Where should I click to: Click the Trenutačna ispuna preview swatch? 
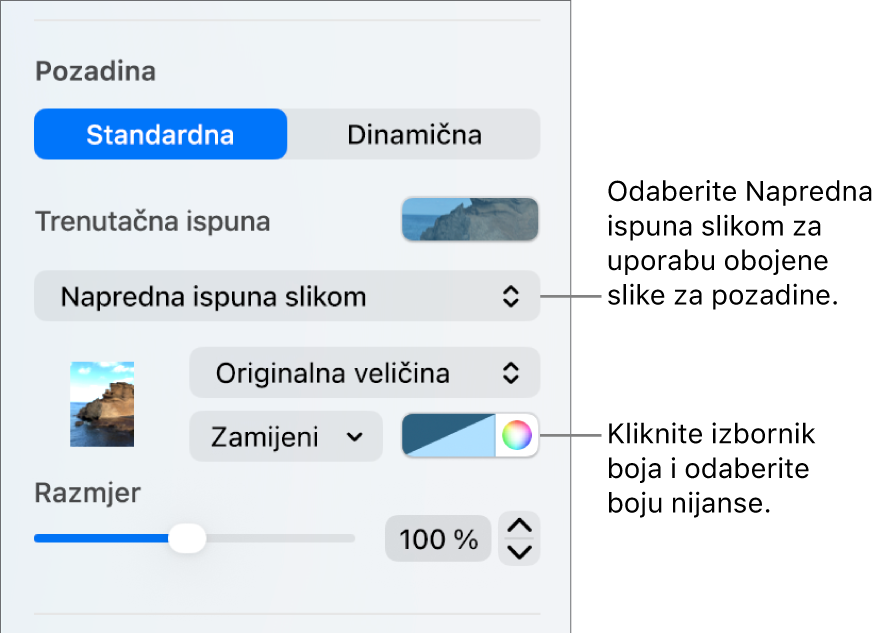(470, 219)
